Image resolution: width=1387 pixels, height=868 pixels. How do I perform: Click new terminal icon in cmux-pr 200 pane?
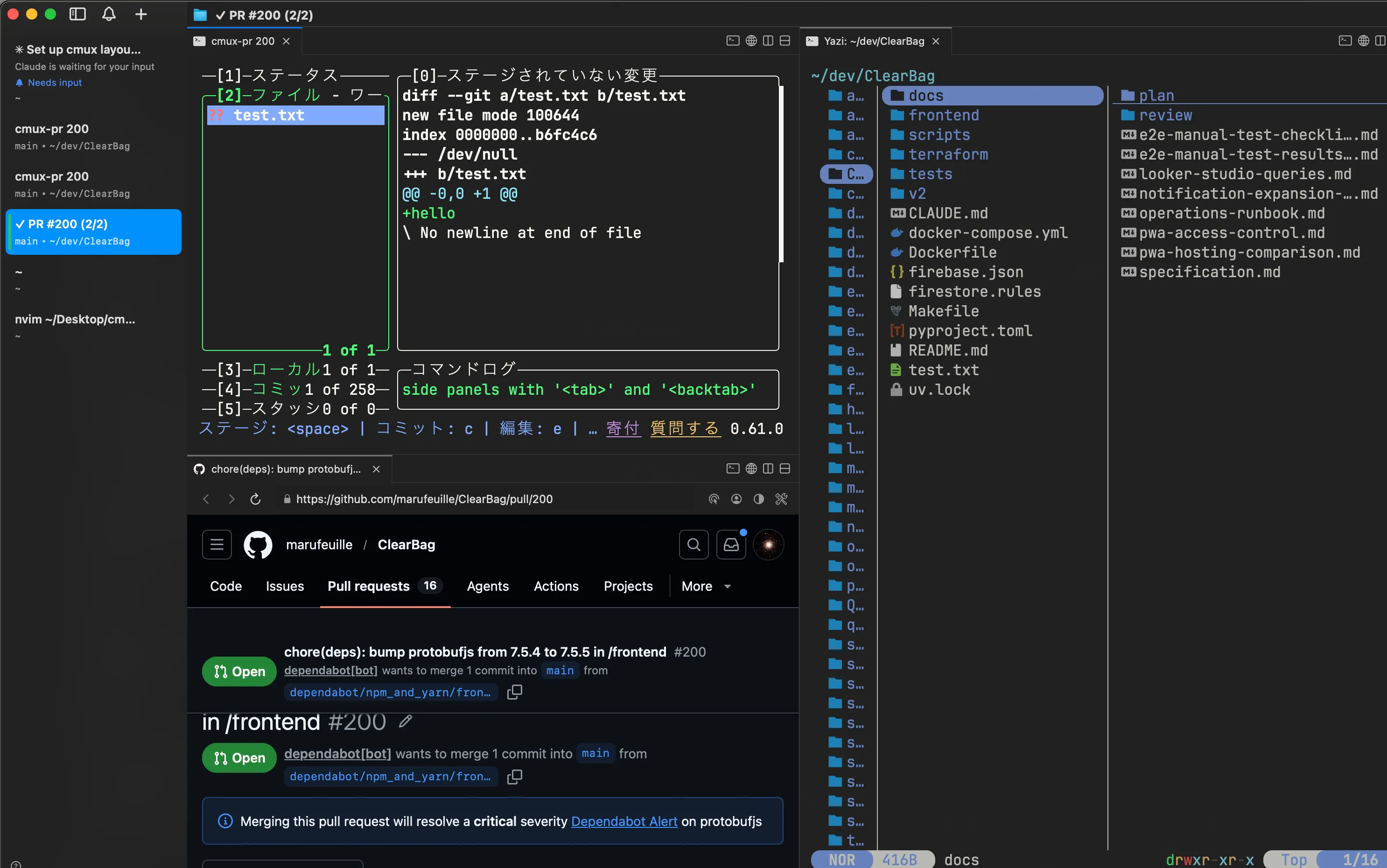(x=733, y=41)
